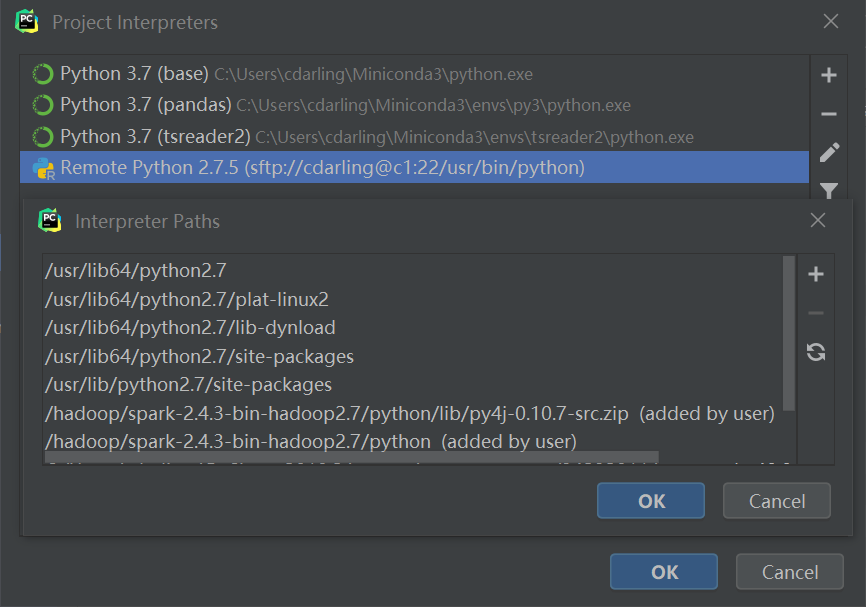The width and height of the screenshot is (866, 607).
Task: Close the Interpreter Paths dialog
Action: tap(817, 221)
